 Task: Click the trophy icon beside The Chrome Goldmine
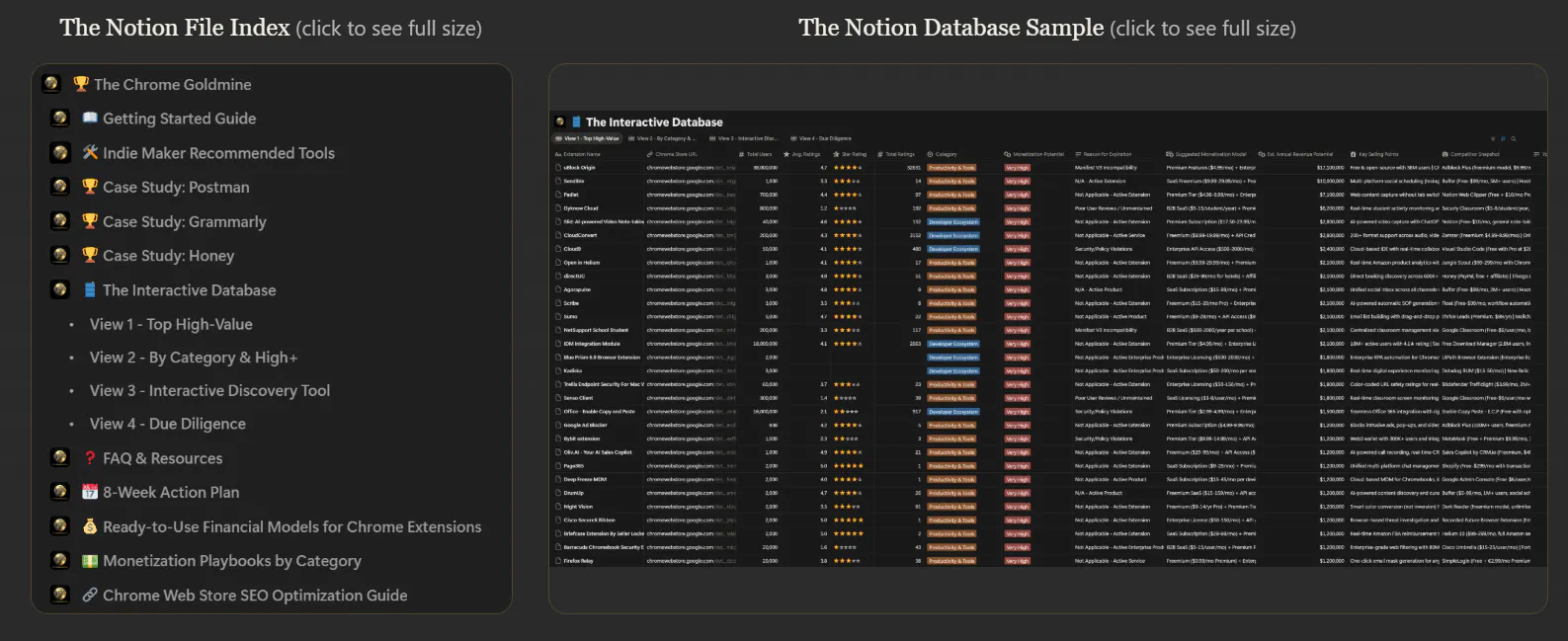[81, 84]
